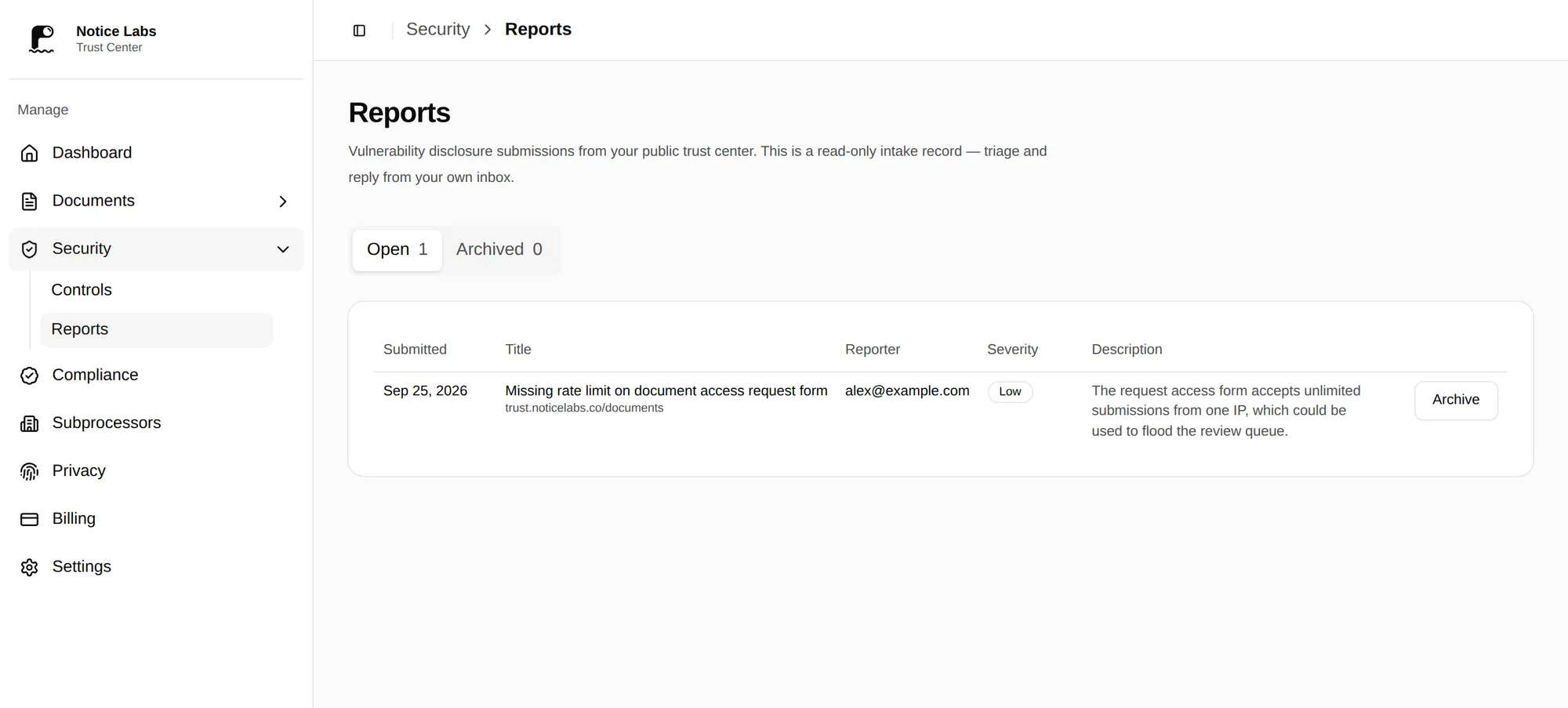
Task: Click the Privacy fingerprint icon
Action: point(29,471)
